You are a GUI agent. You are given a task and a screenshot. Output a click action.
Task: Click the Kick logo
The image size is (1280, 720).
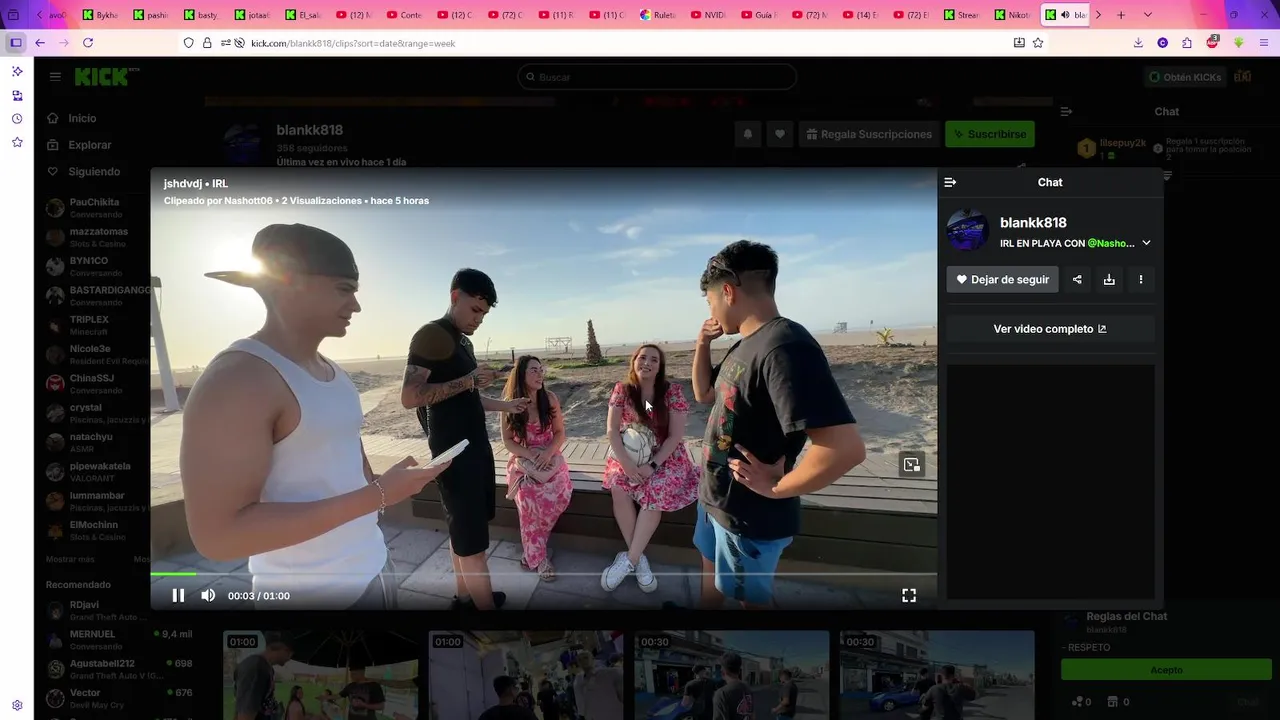[101, 77]
